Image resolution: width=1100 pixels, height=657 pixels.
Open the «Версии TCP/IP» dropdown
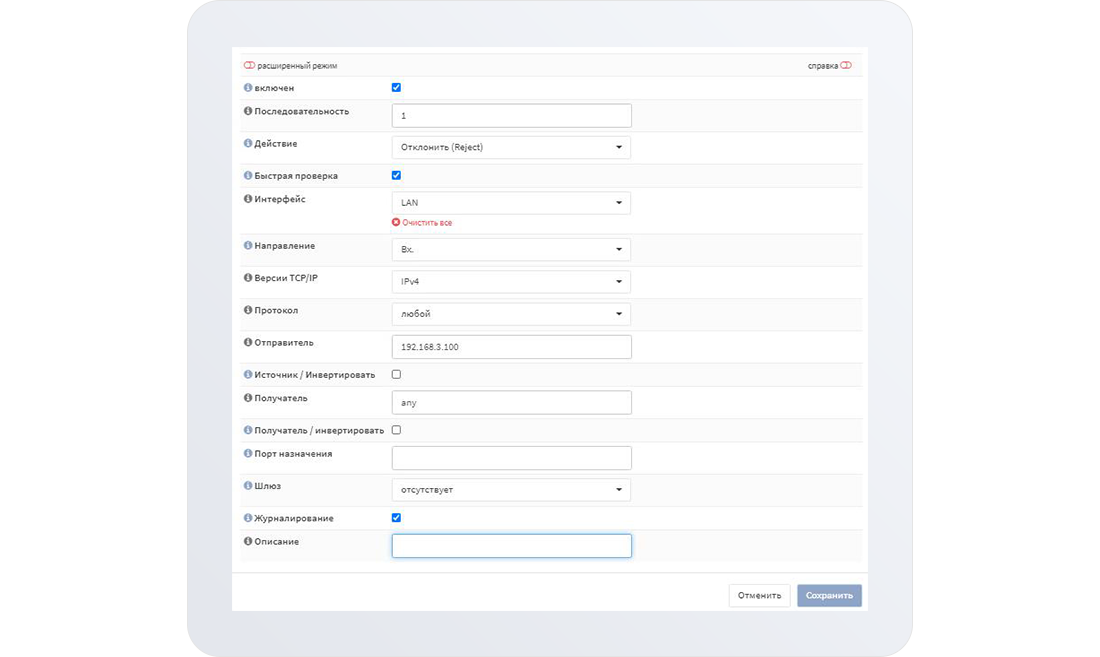click(x=511, y=282)
